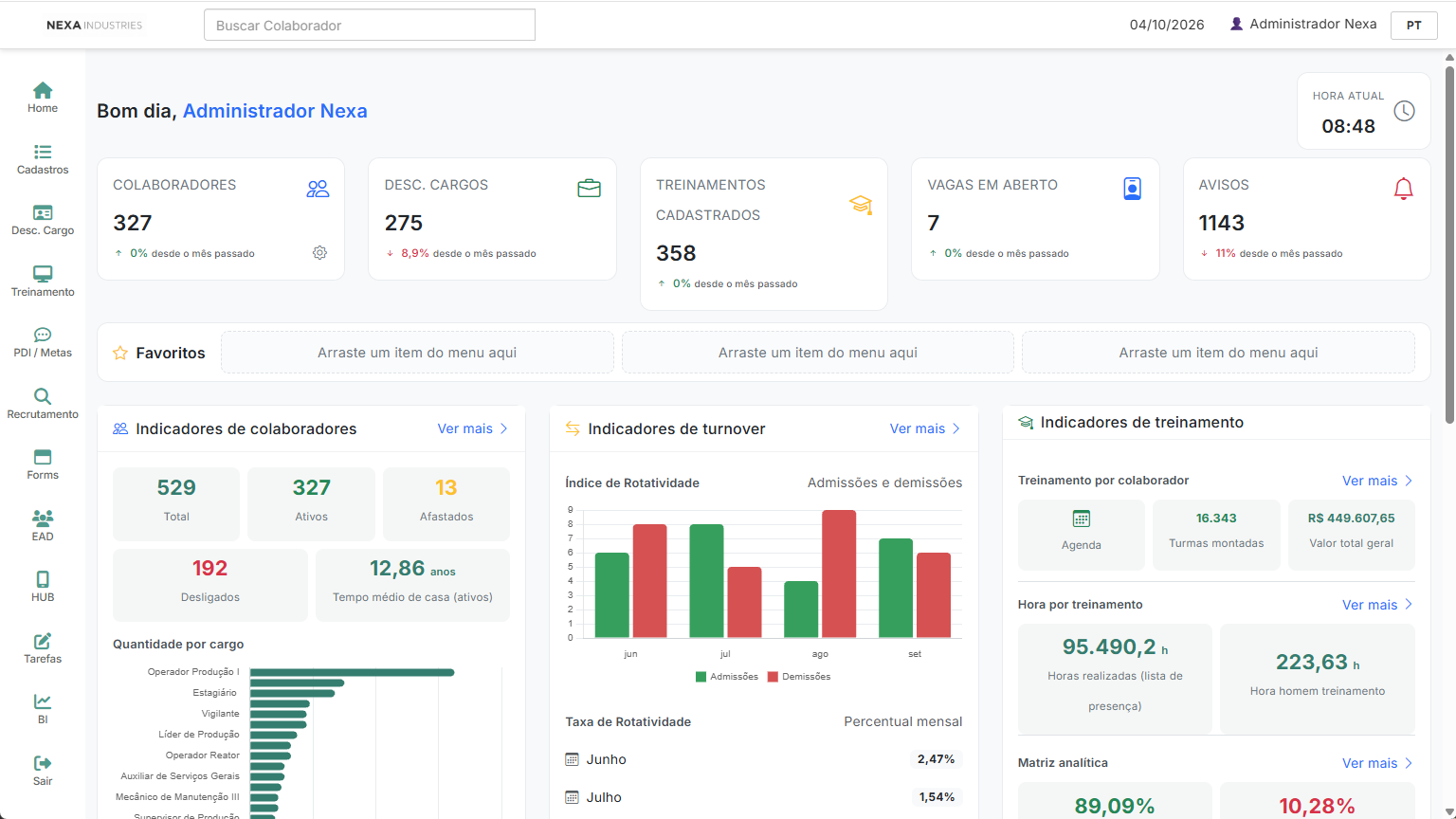Open Recrutamento magnifier icon in sidebar
Image resolution: width=1456 pixels, height=819 pixels.
(43, 396)
